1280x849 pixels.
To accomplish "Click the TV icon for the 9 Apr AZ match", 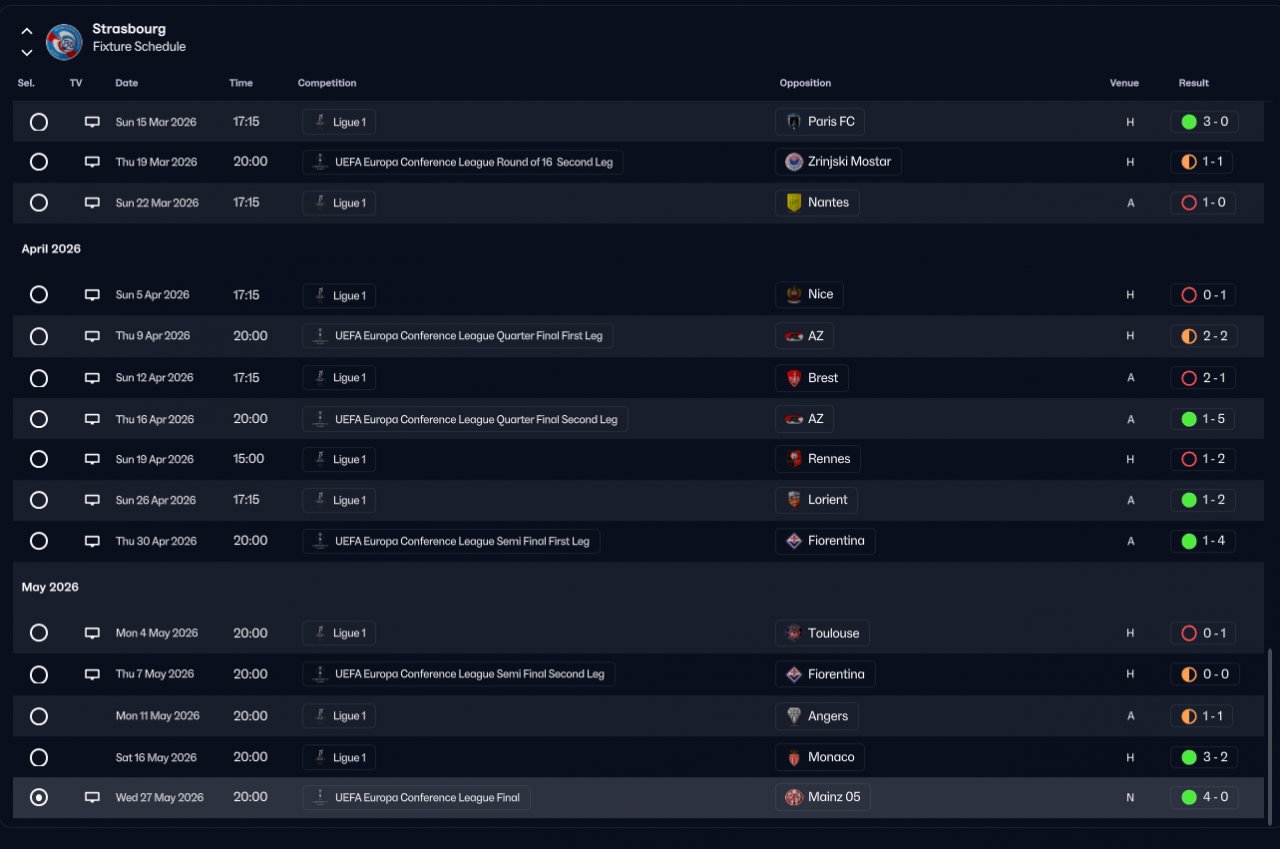I will [x=92, y=336].
